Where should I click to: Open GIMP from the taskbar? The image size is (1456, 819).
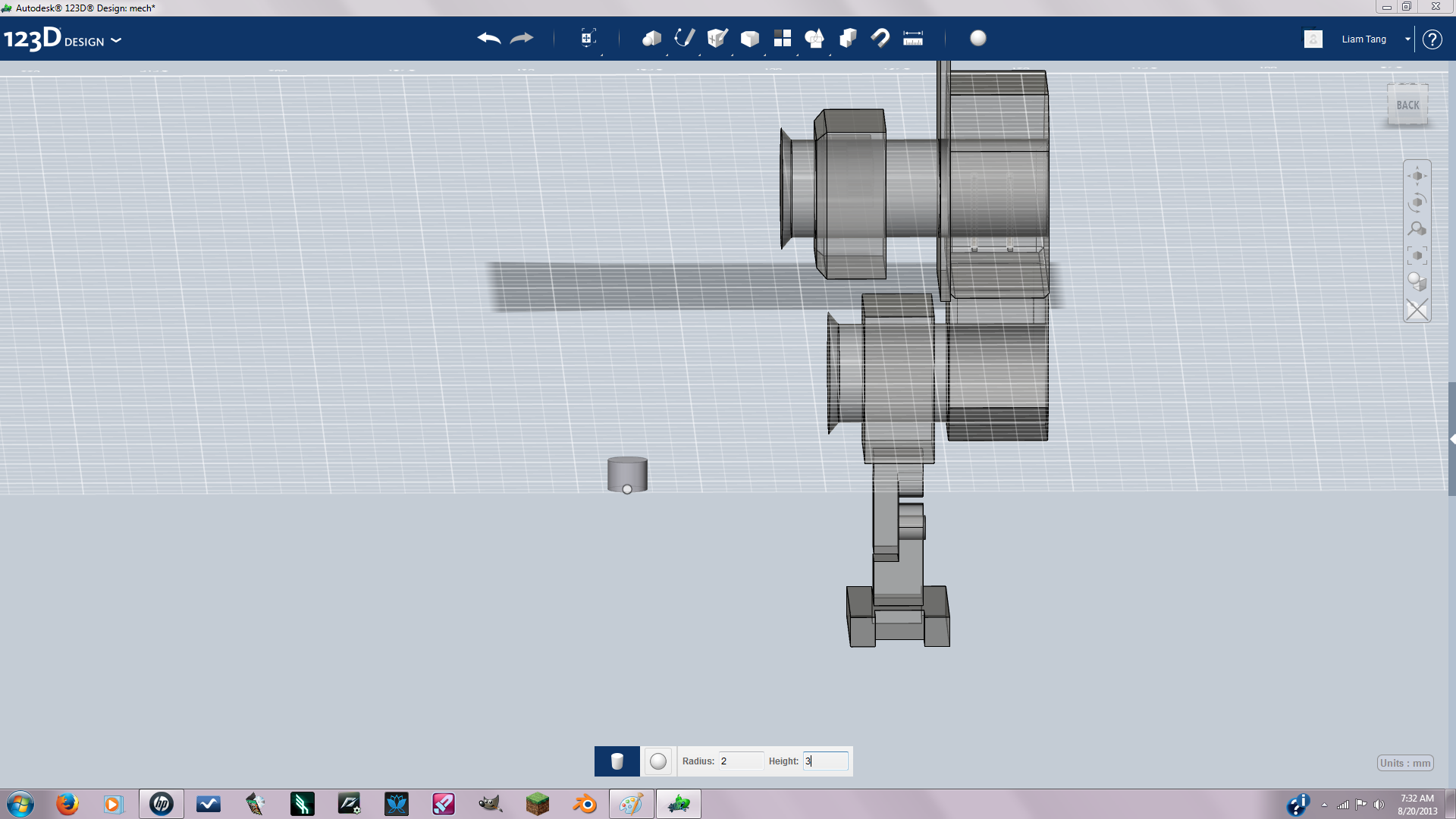[x=491, y=804]
